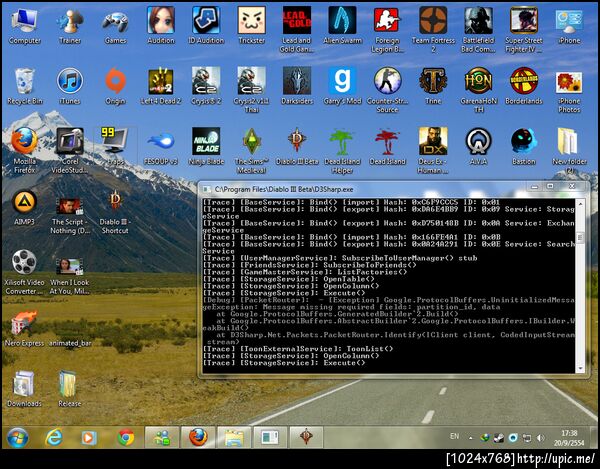
Task: Select the animated_bar desktop file
Action: [70, 343]
